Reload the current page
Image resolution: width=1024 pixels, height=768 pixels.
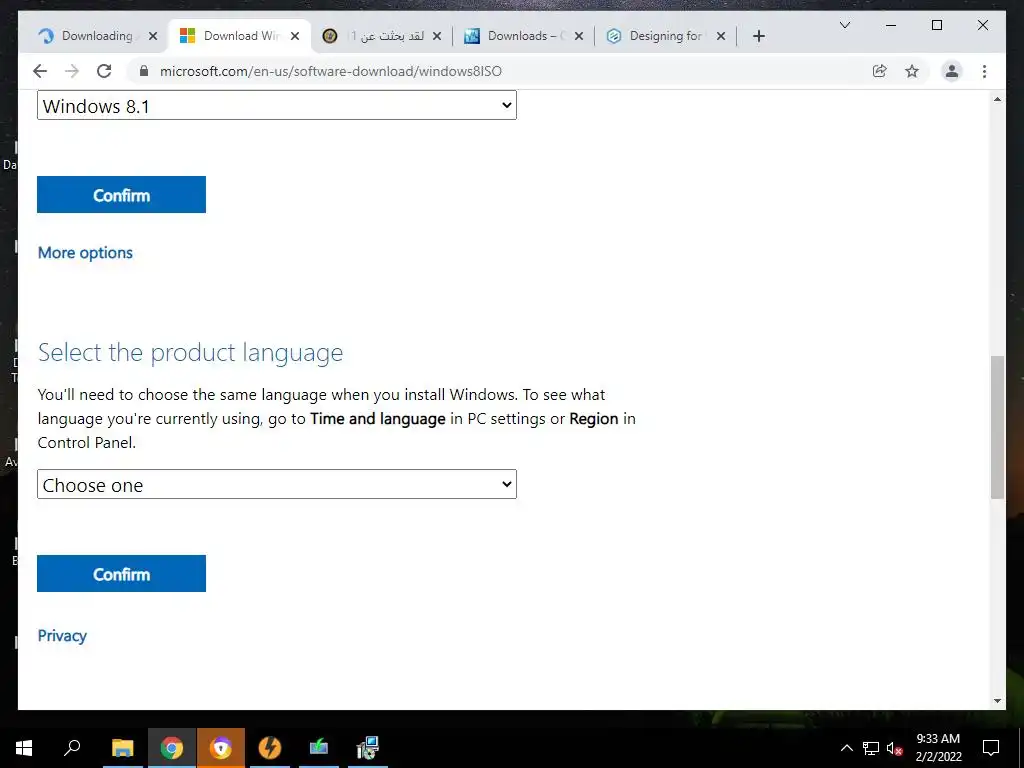click(104, 71)
